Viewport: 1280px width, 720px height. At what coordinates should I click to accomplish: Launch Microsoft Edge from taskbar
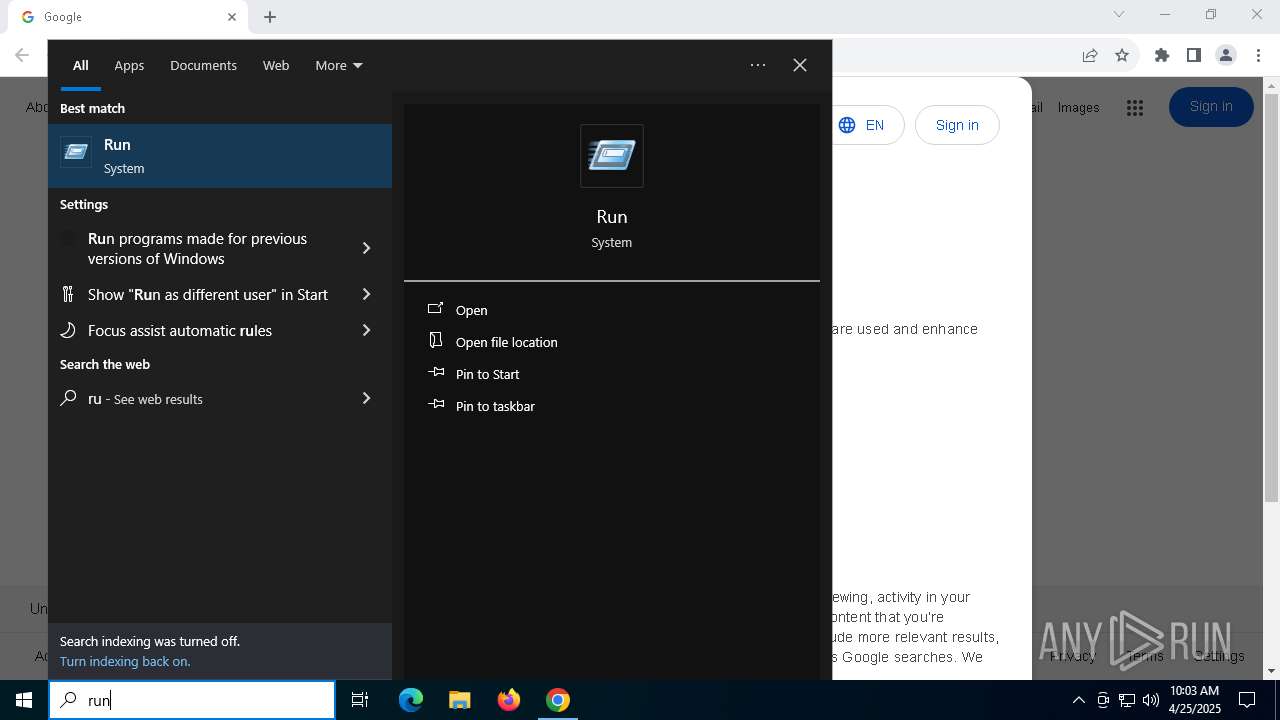411,700
